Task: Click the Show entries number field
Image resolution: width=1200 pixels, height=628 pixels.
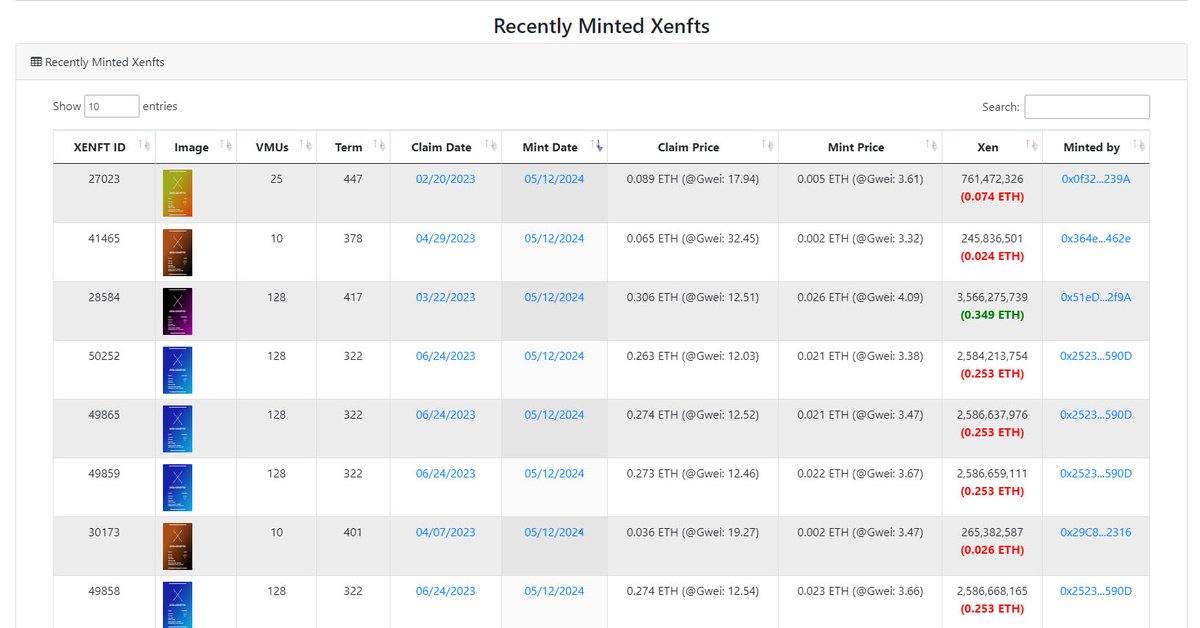Action: tap(111, 106)
